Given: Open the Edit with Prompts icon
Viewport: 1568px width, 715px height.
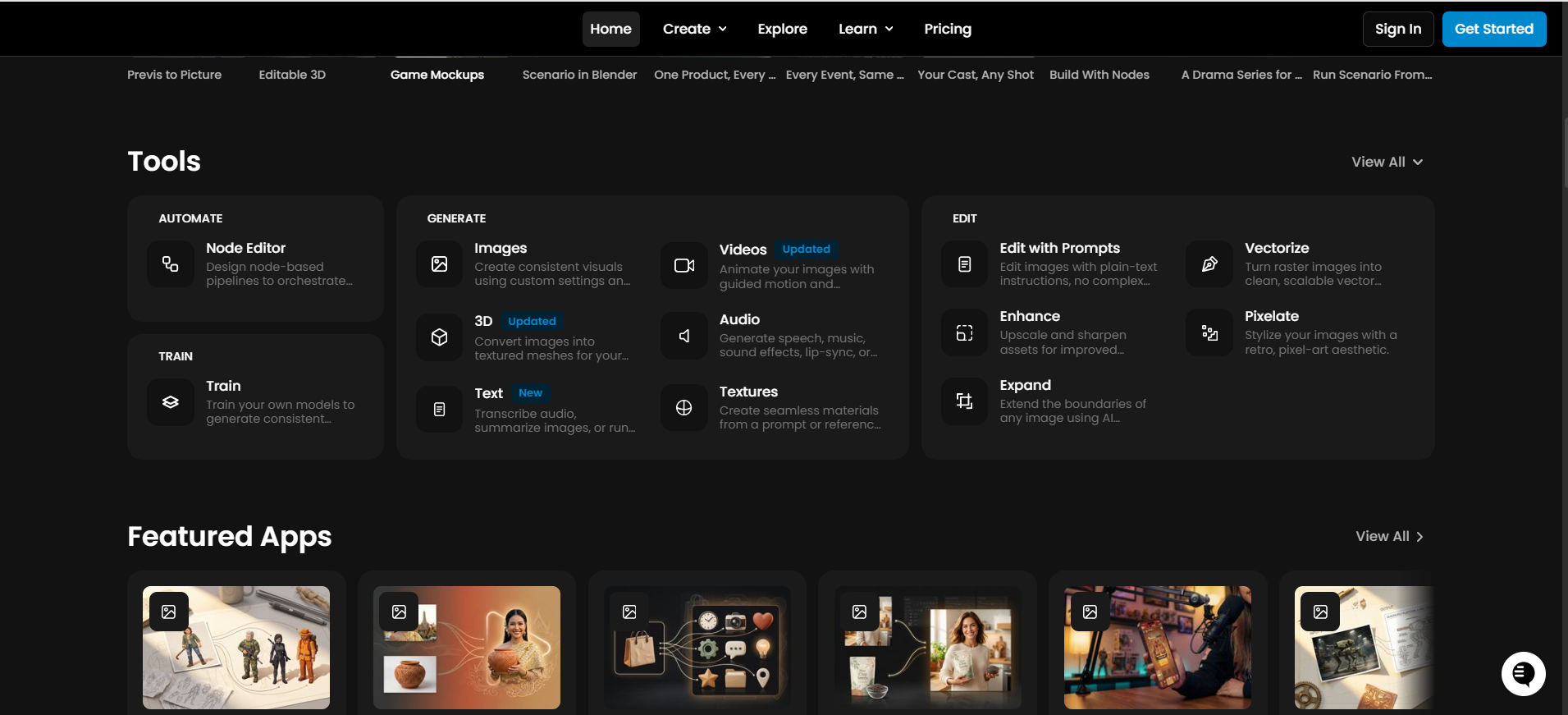Looking at the screenshot, I should coord(965,264).
